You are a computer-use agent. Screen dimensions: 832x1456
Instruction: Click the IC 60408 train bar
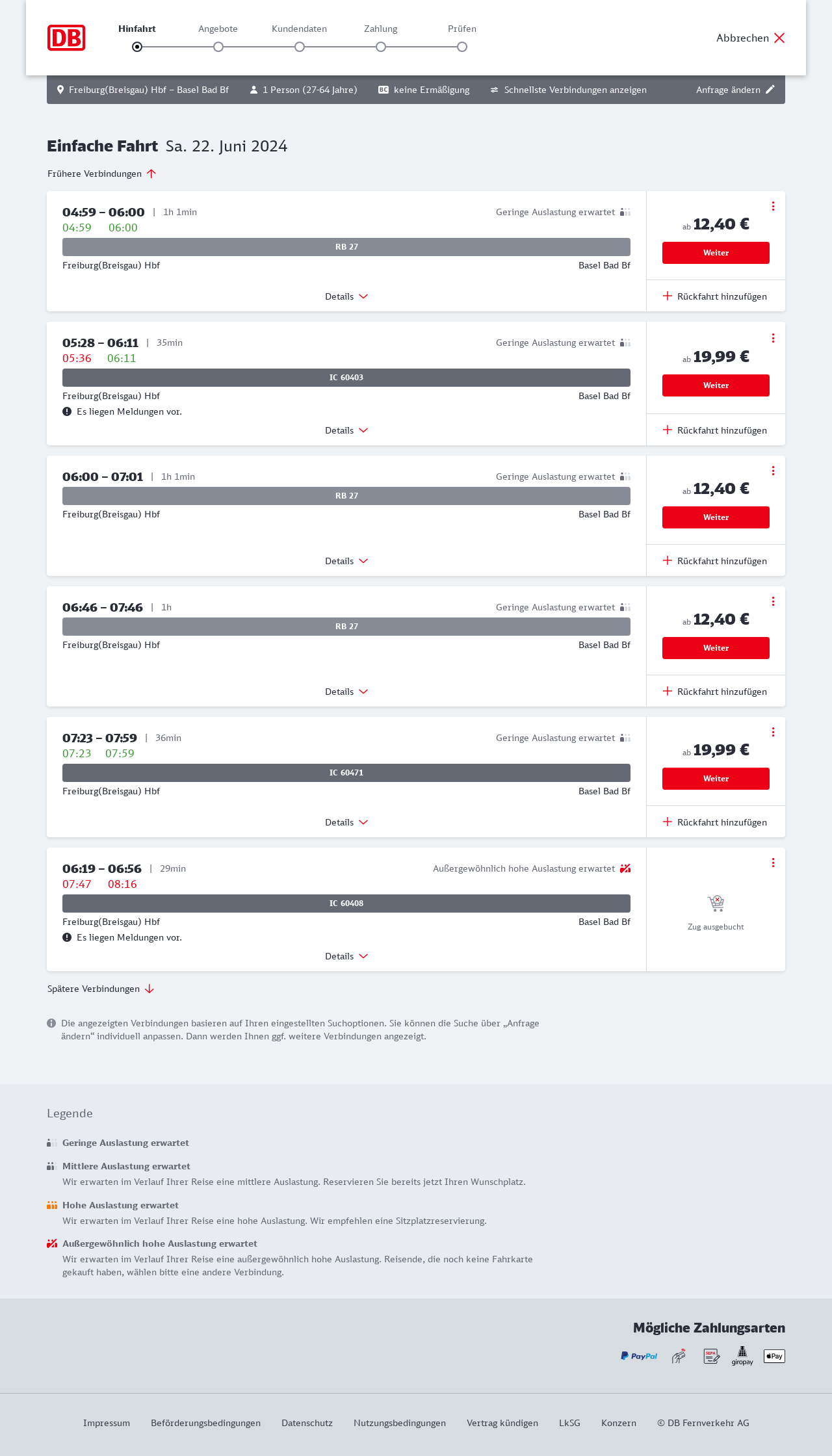point(346,903)
